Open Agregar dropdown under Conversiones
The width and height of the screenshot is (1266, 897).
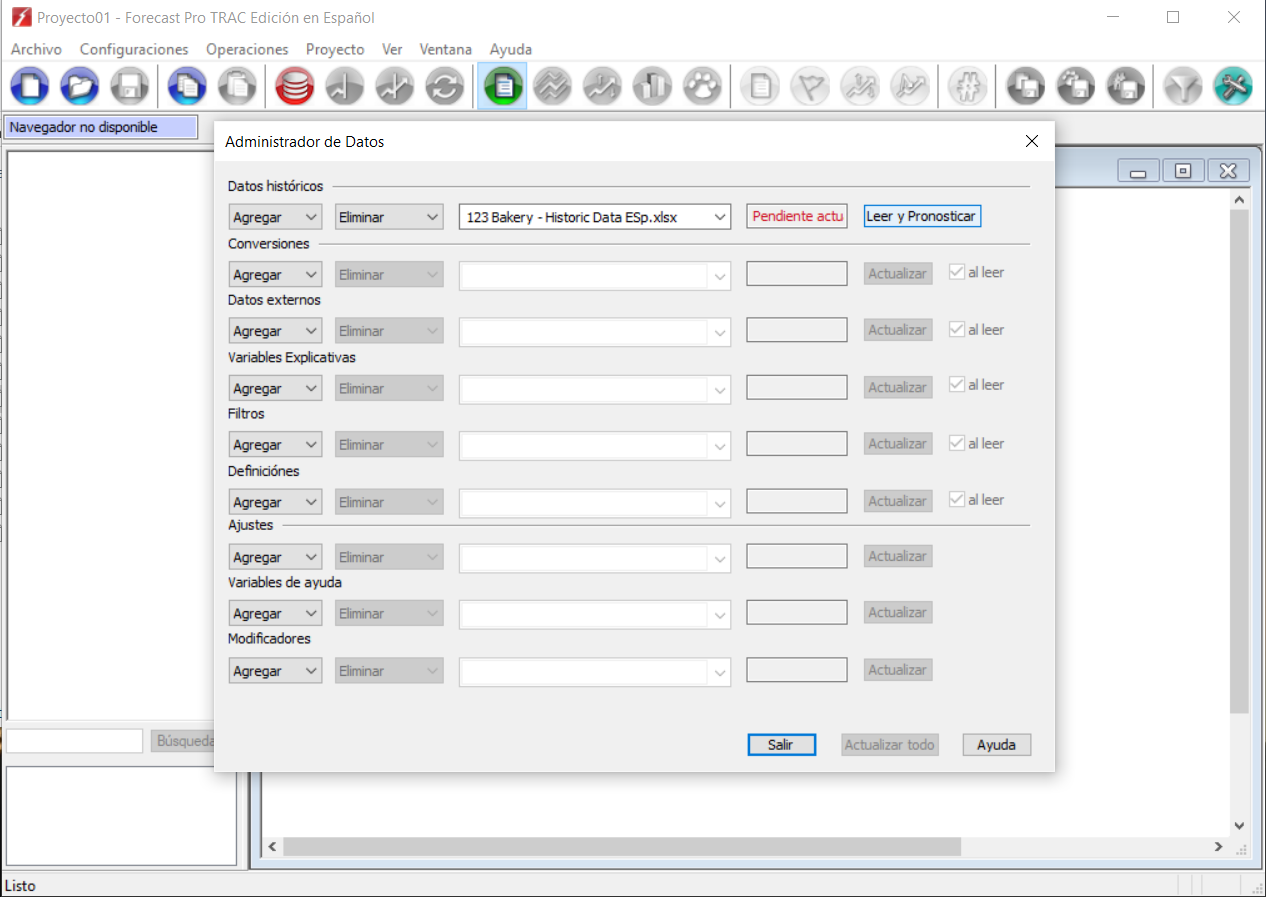point(275,274)
